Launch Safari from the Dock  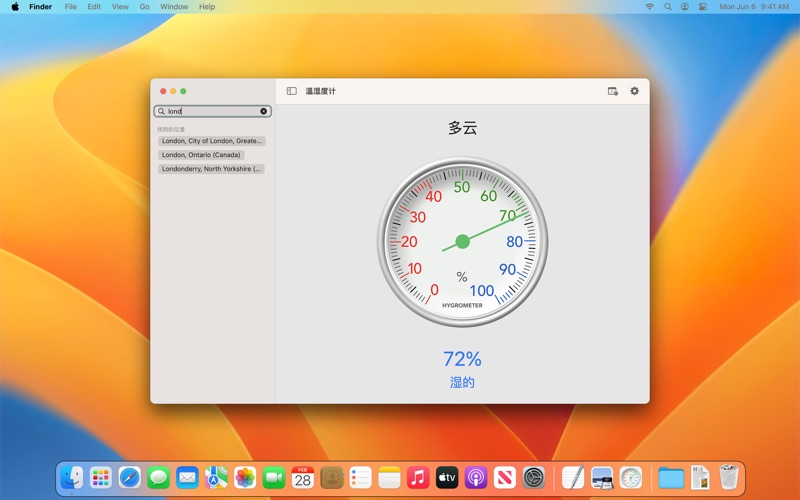(x=130, y=478)
